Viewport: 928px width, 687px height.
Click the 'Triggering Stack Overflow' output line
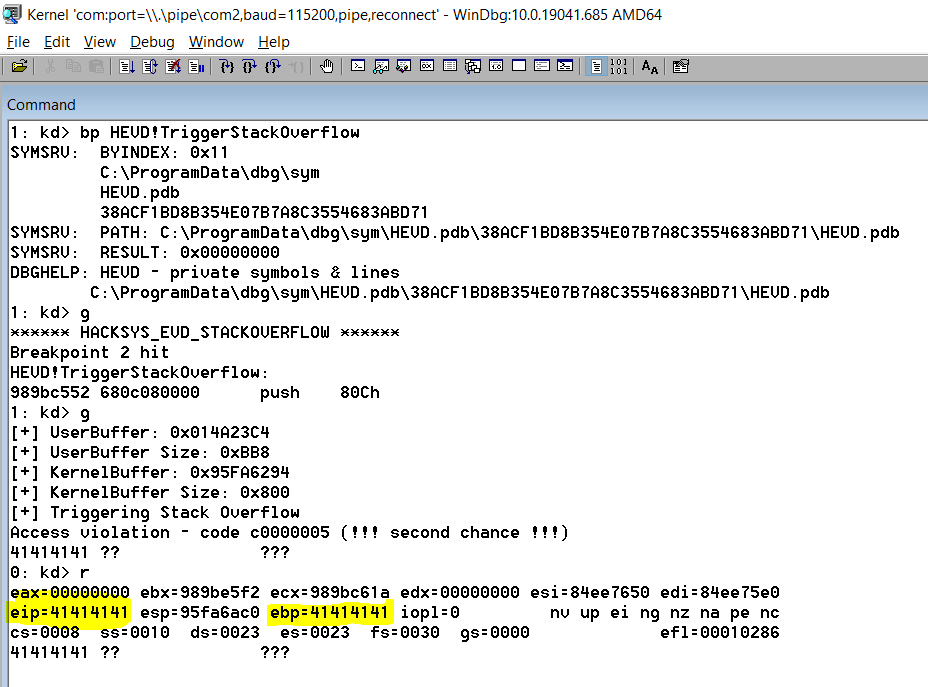(x=154, y=512)
